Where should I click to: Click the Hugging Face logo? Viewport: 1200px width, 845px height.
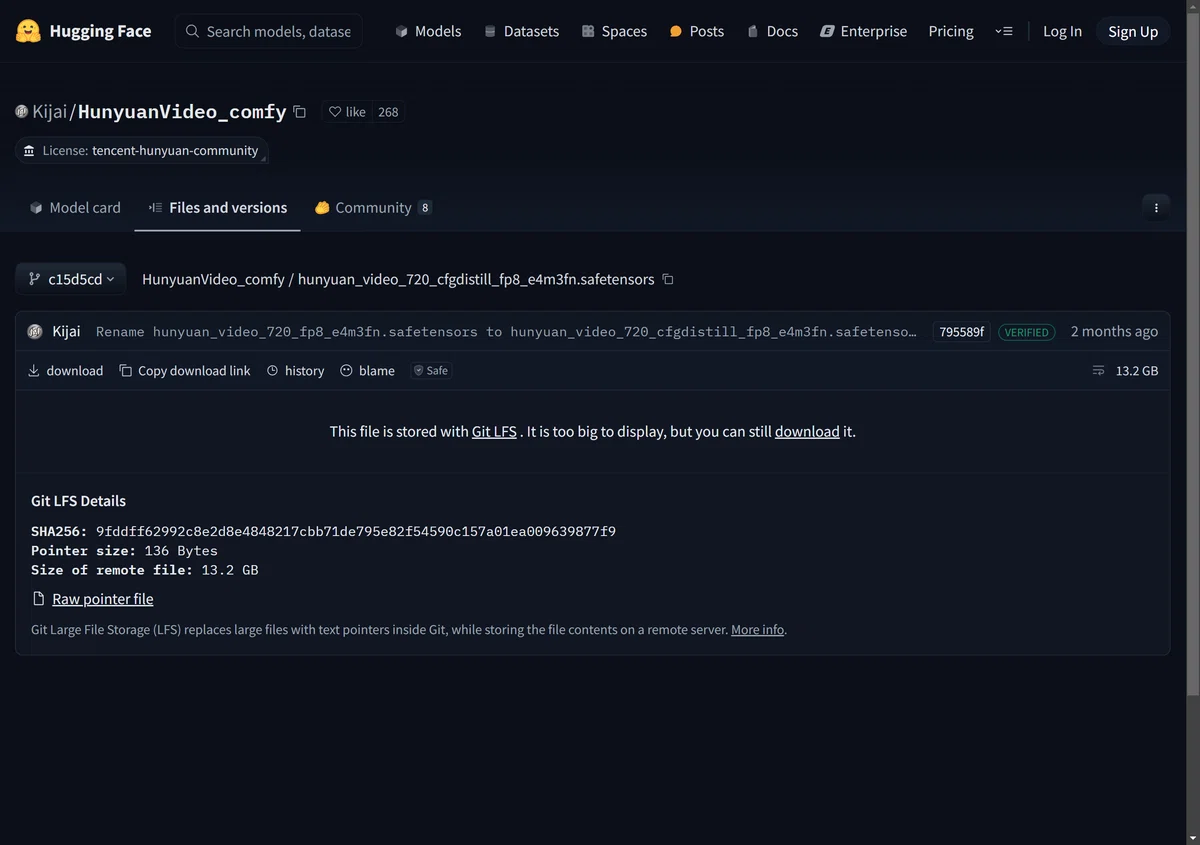[x=83, y=31]
